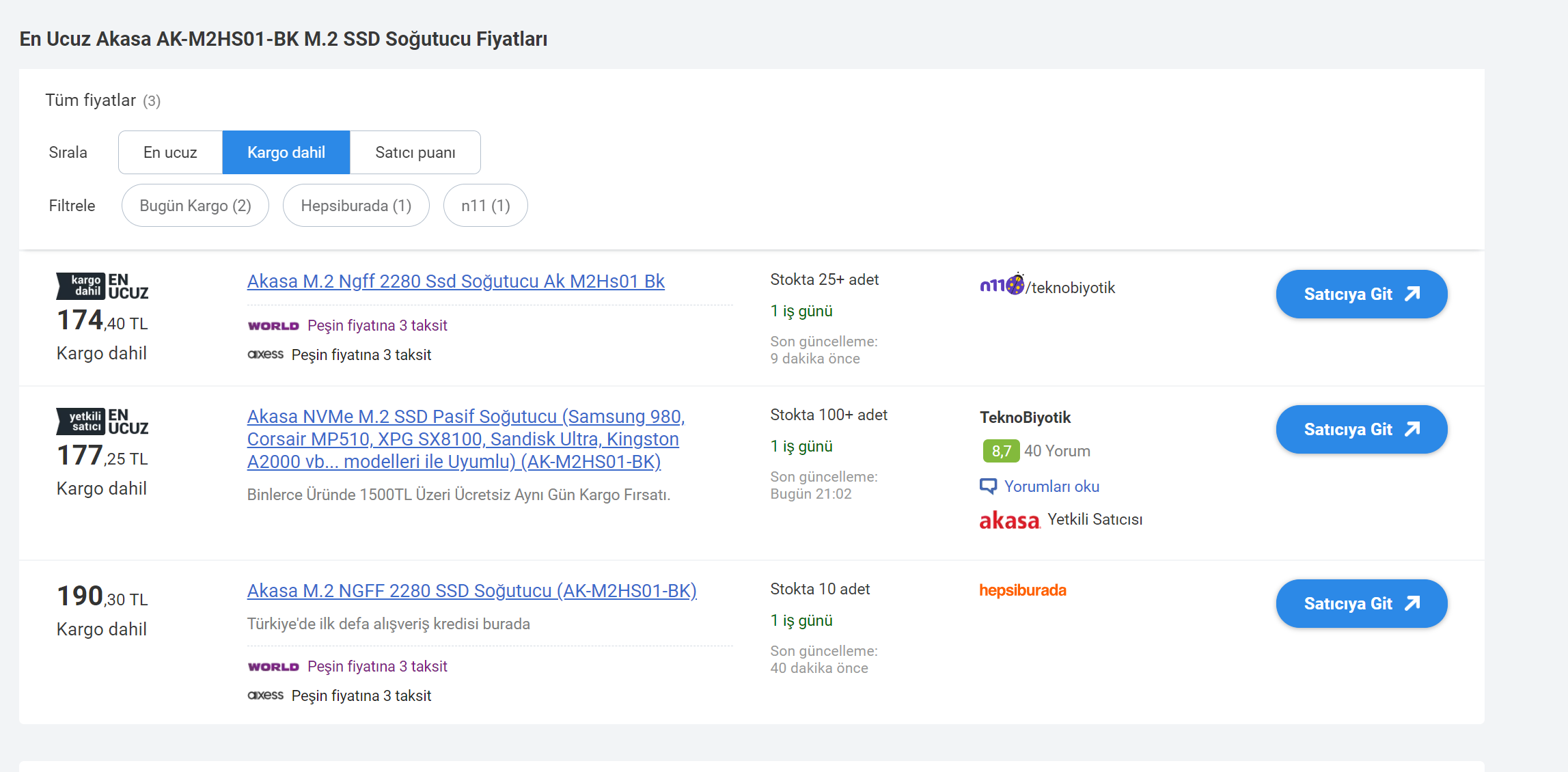This screenshot has height=772, width=1568.
Task: Toggle the Bugün Kargo (2) filter
Action: (x=195, y=206)
